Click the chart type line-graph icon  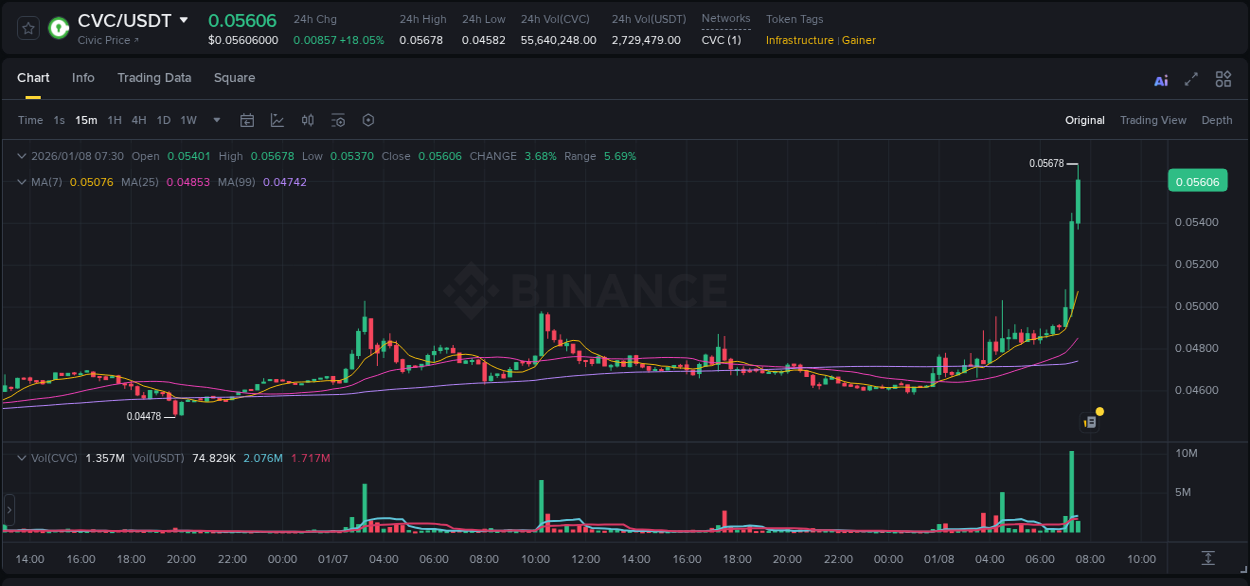pyautogui.click(x=277, y=120)
